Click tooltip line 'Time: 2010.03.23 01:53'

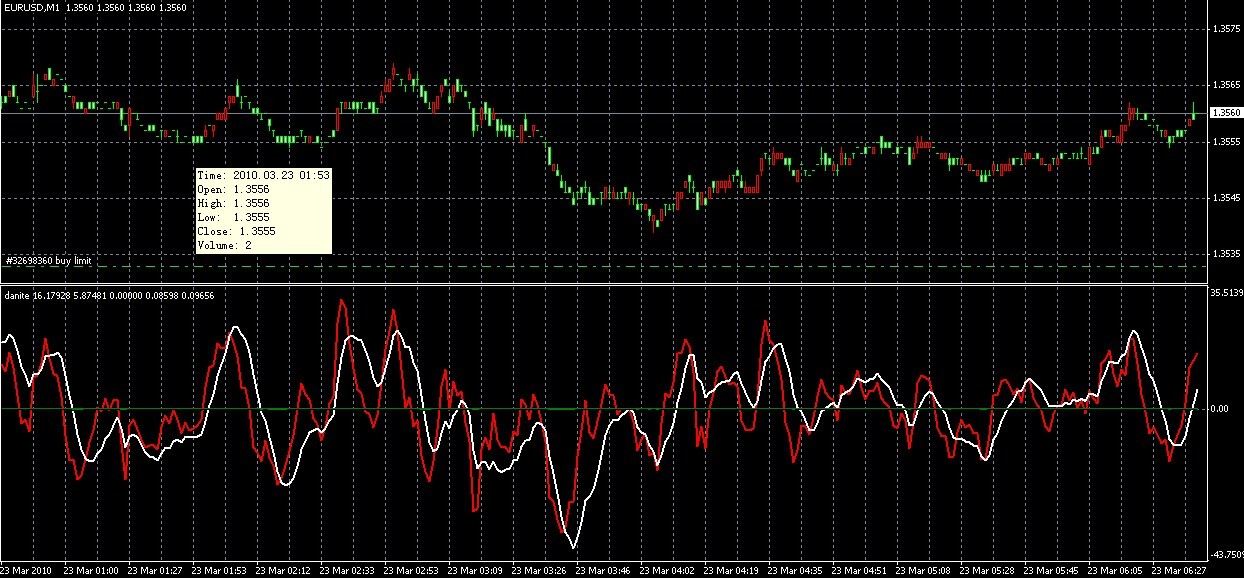[265, 175]
